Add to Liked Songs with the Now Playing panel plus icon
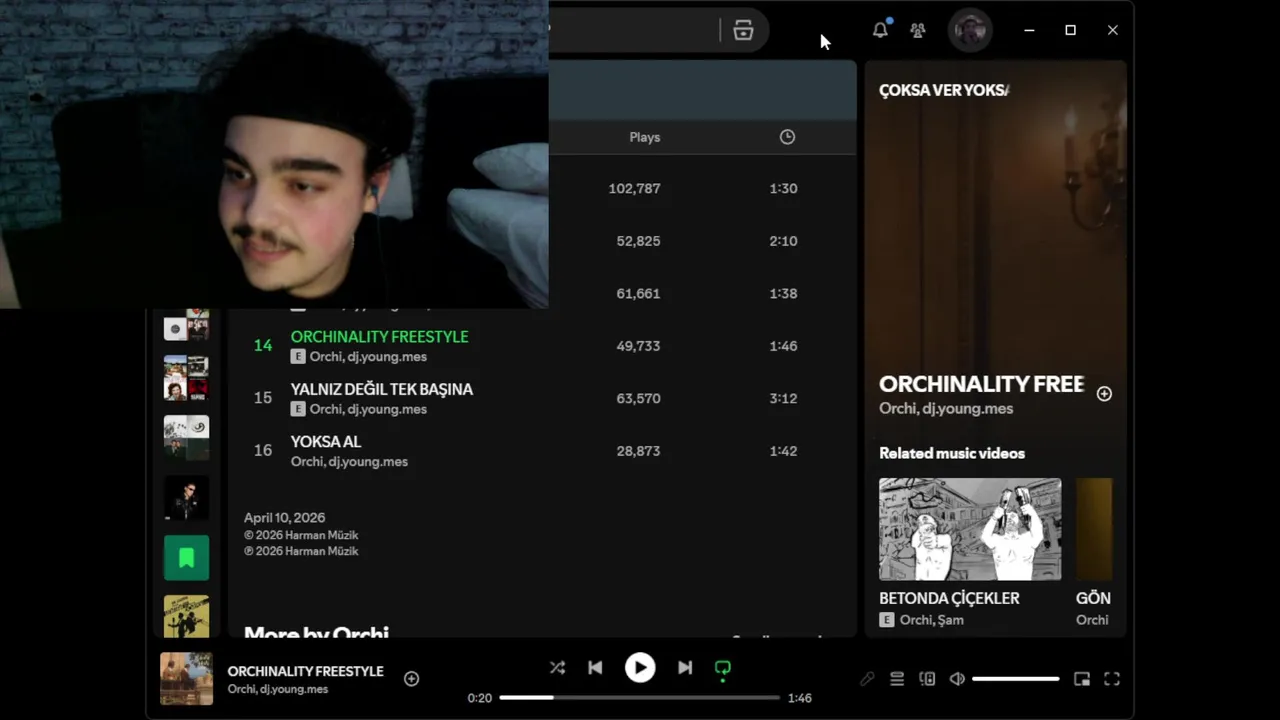Viewport: 1280px width, 720px height. tap(1104, 394)
